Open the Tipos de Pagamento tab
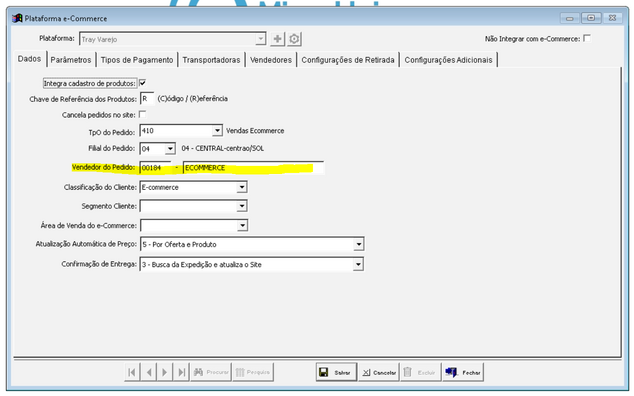Screen dimensions: 634x396 pos(137,60)
